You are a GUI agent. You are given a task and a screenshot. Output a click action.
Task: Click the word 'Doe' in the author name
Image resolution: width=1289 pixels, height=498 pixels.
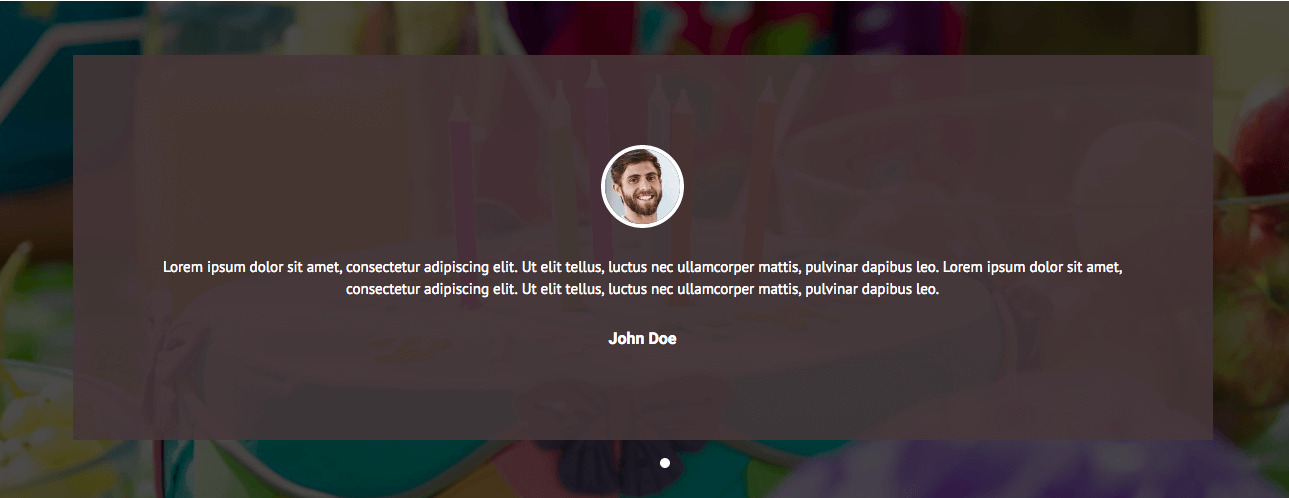click(x=663, y=339)
